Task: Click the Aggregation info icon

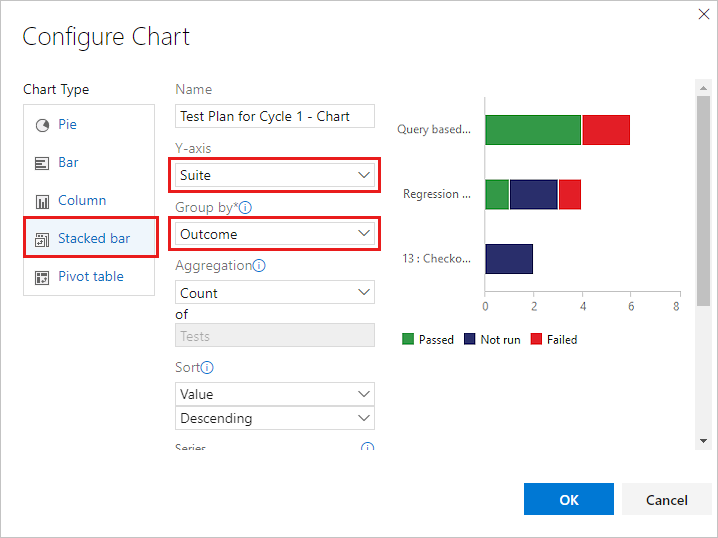Action: point(259,266)
